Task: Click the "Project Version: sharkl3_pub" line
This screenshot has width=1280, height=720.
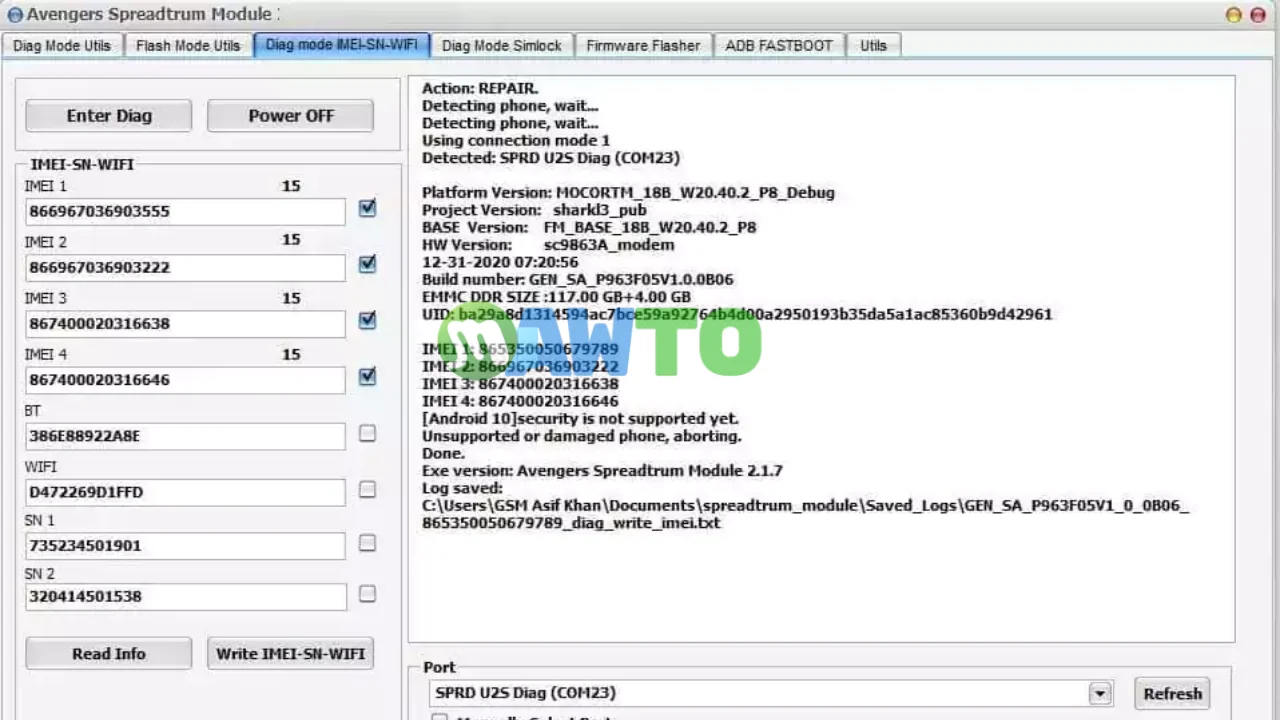Action: [x=534, y=210]
